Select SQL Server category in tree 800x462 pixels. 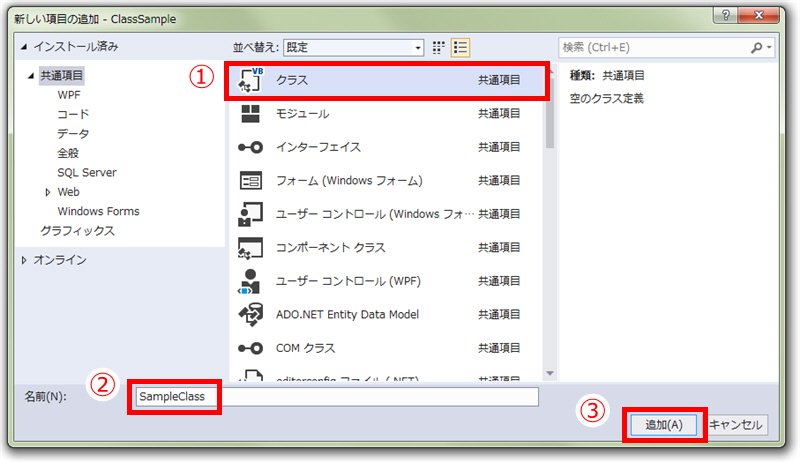87,172
